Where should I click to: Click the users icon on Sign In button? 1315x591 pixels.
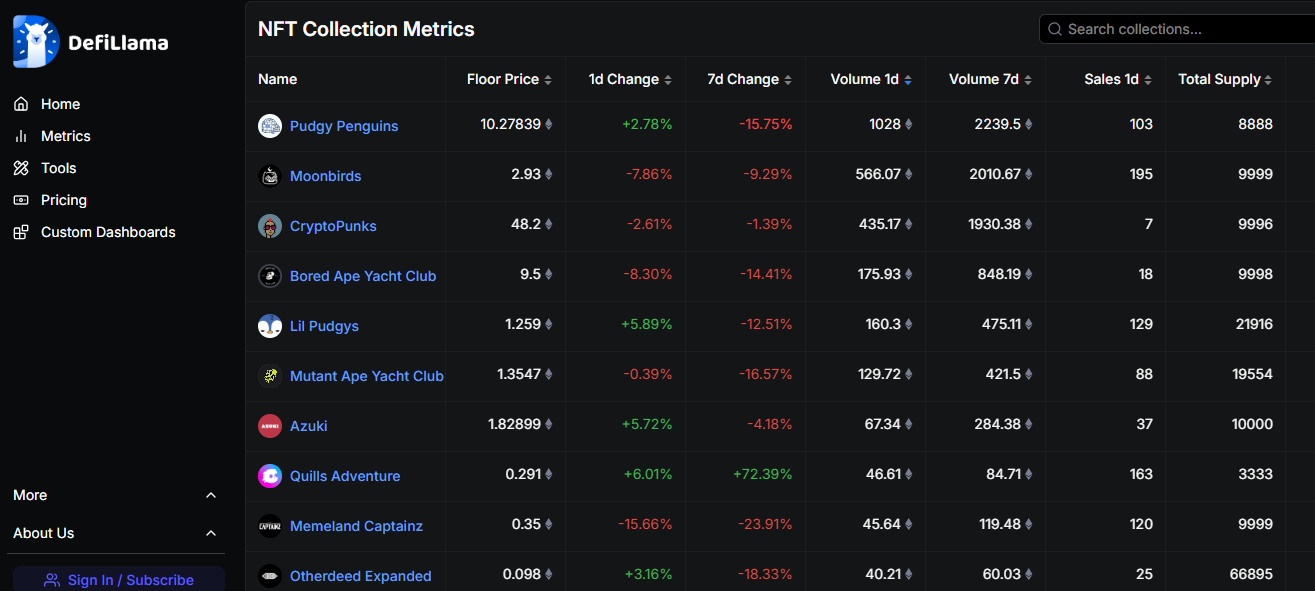pyautogui.click(x=52, y=580)
